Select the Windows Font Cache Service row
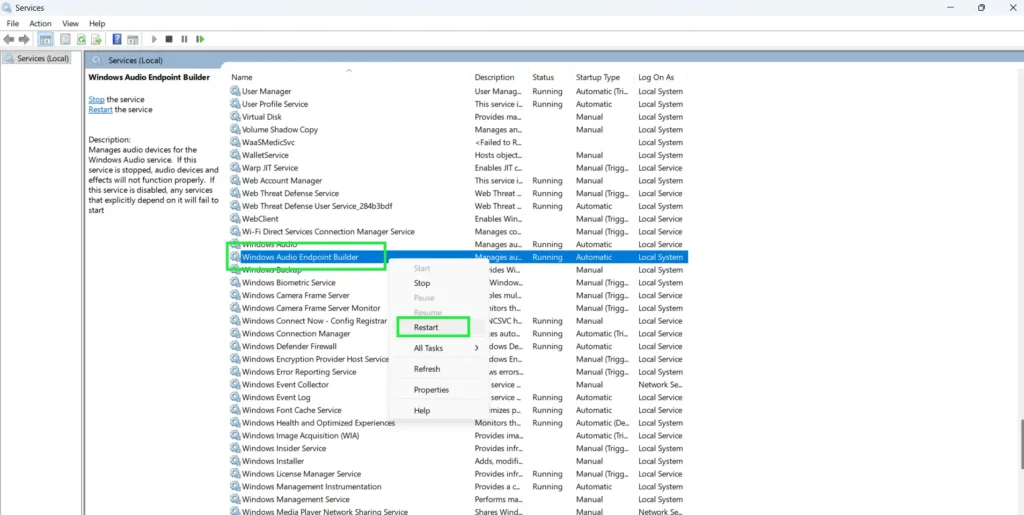1024x515 pixels. coord(458,410)
